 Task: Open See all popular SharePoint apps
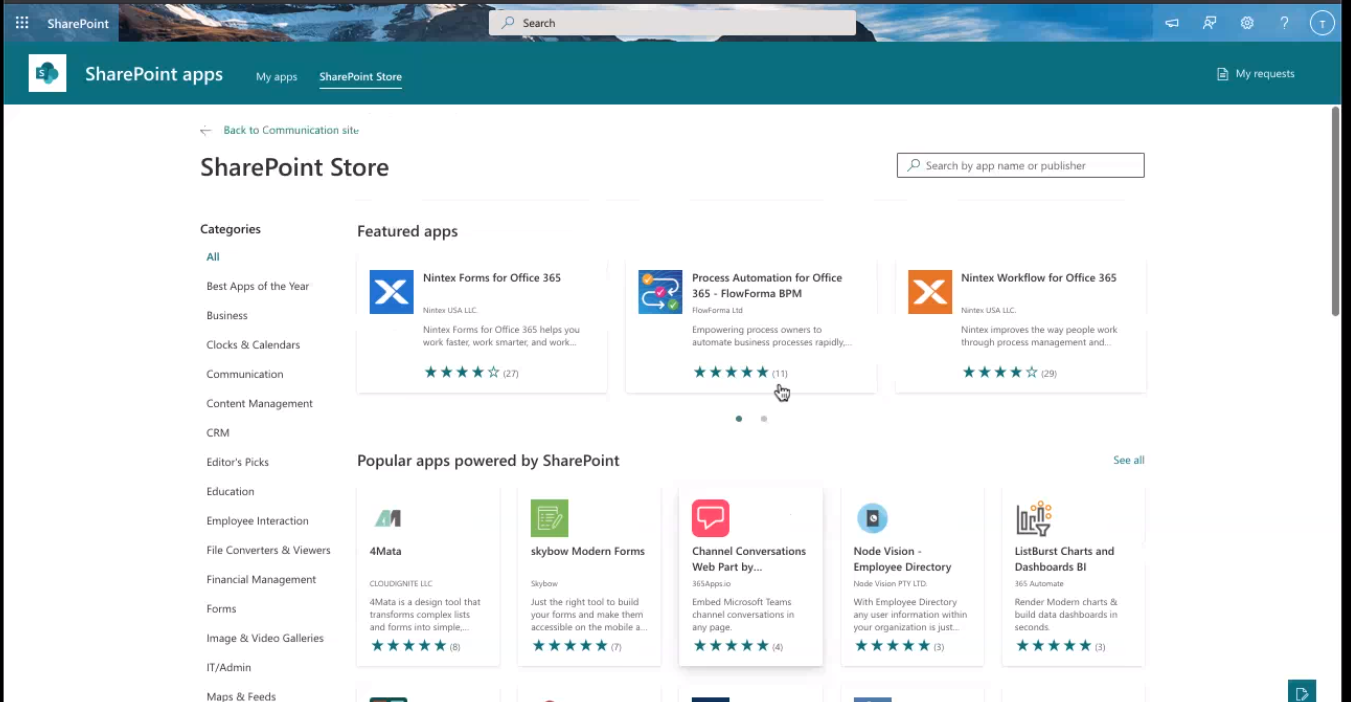tap(1128, 460)
